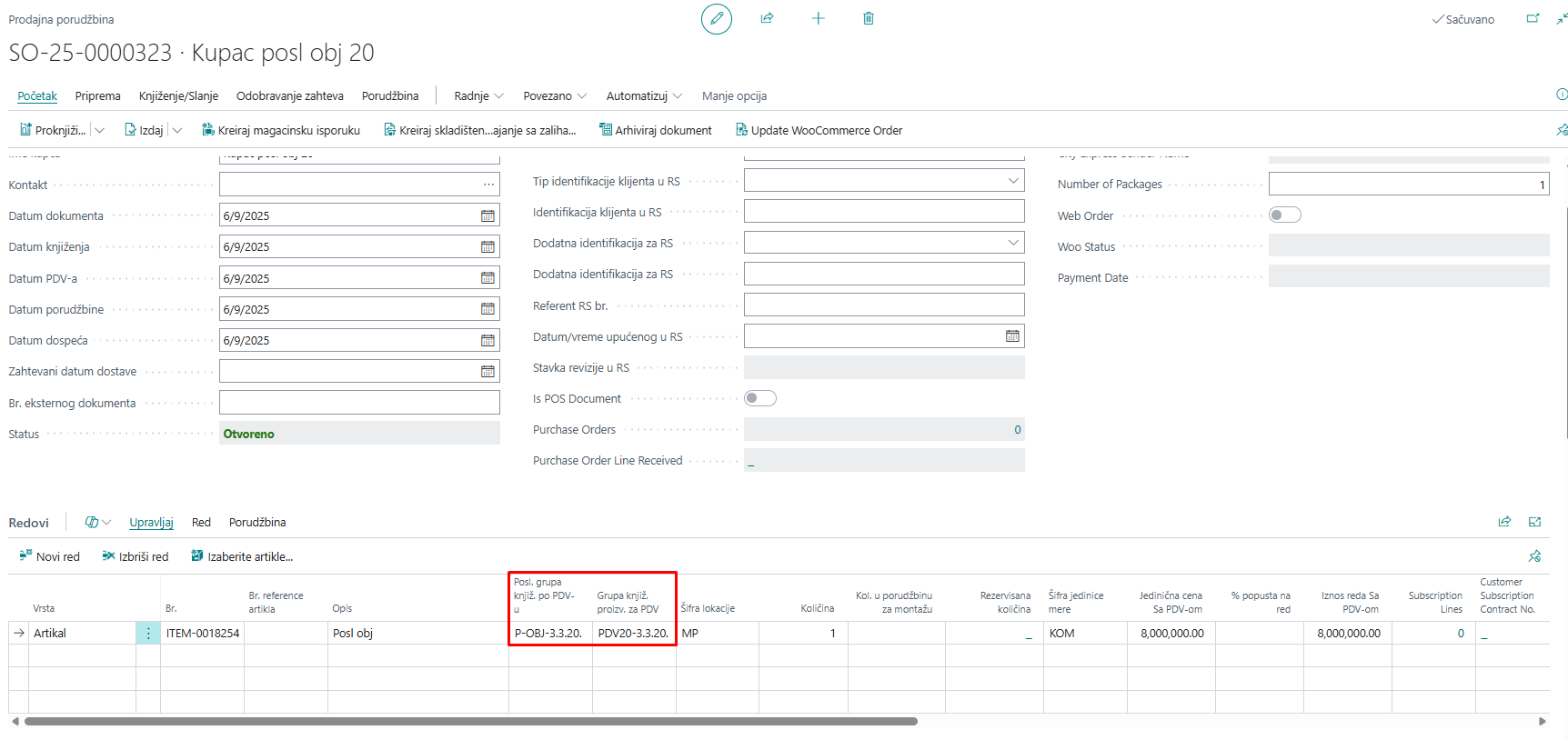Viewport: 1568px width, 740px height.
Task: Click the Br. eksternog dokumenta field
Action: point(359,403)
